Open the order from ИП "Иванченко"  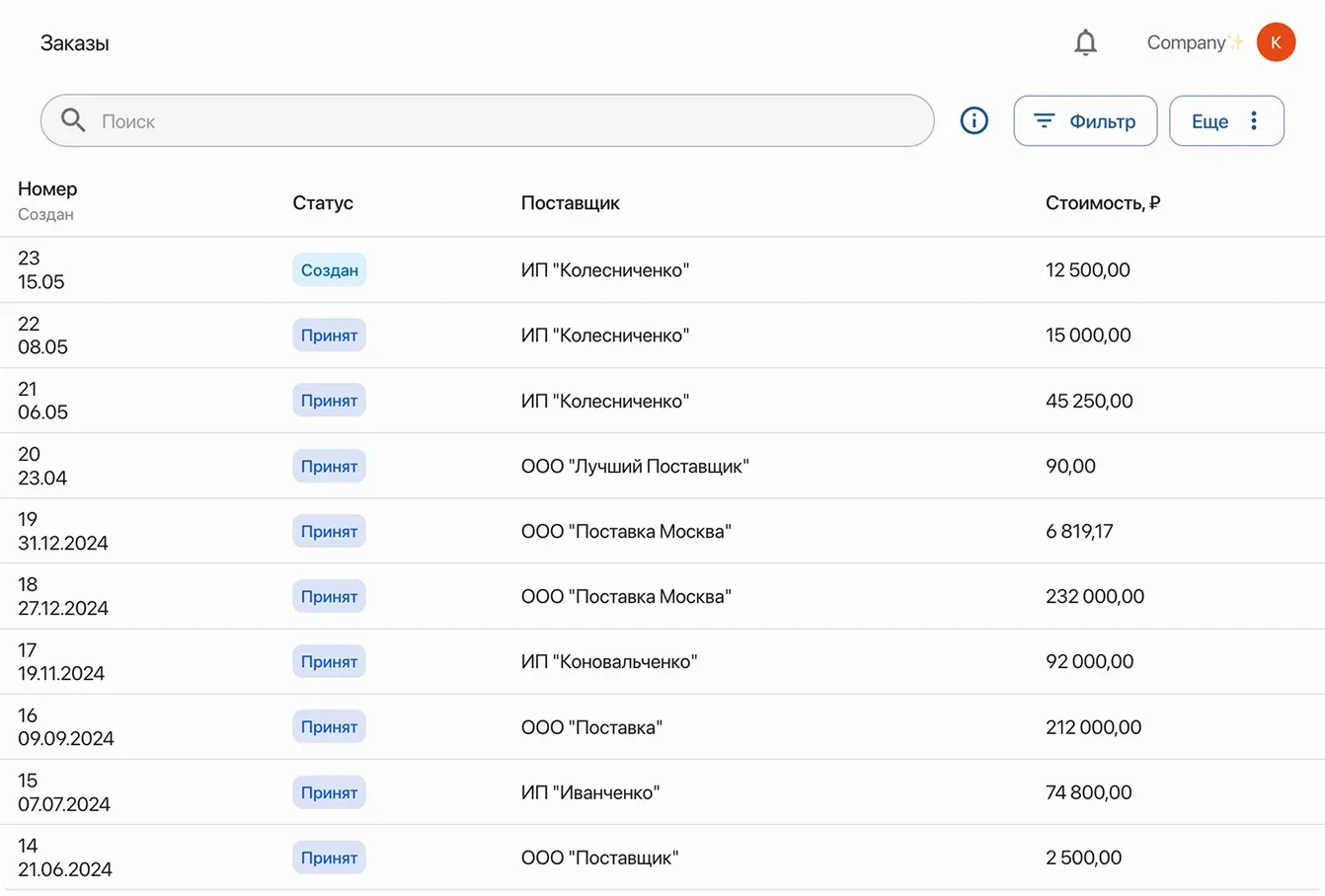click(589, 792)
